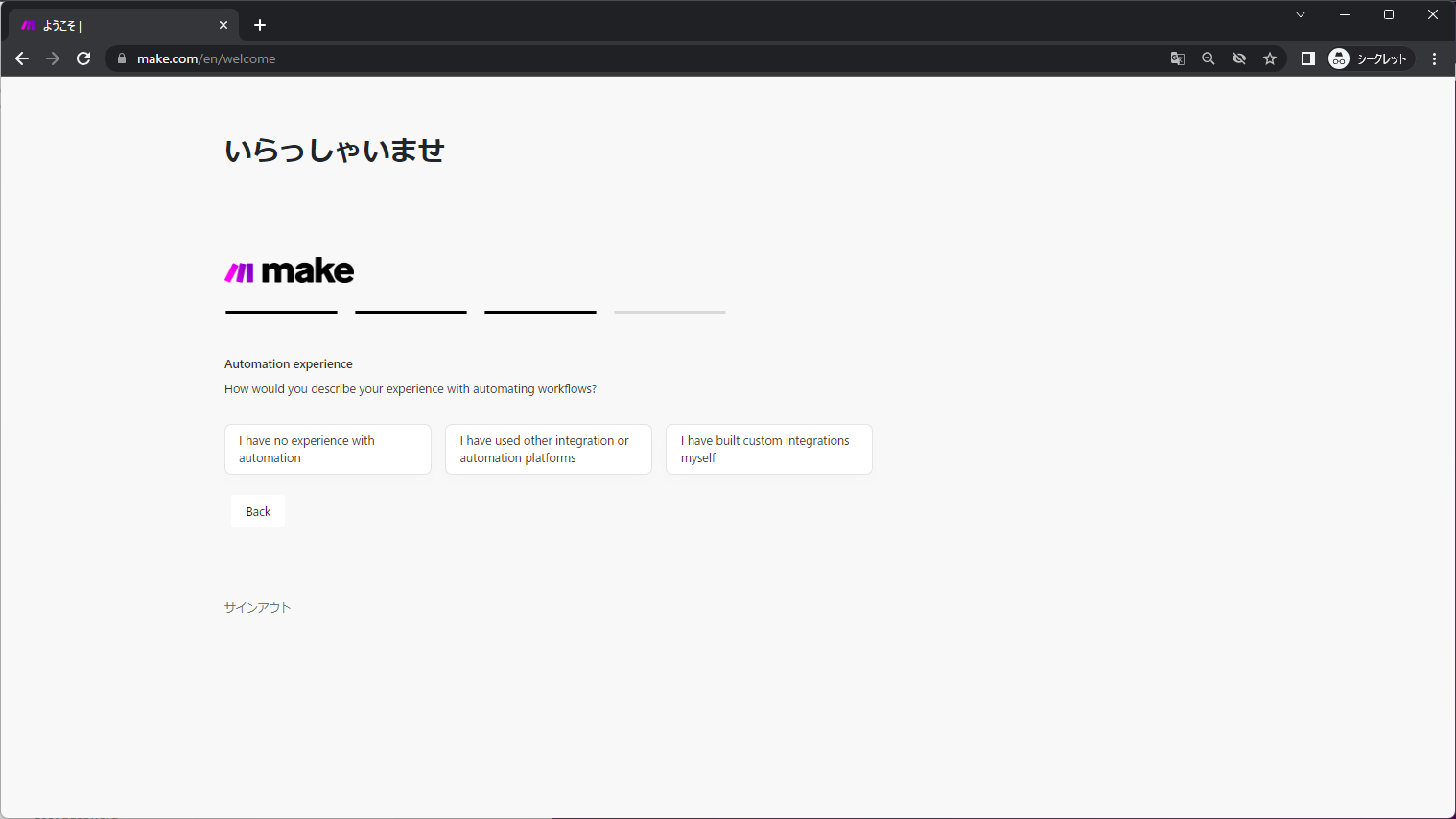Reload the make.com welcome page

click(83, 58)
